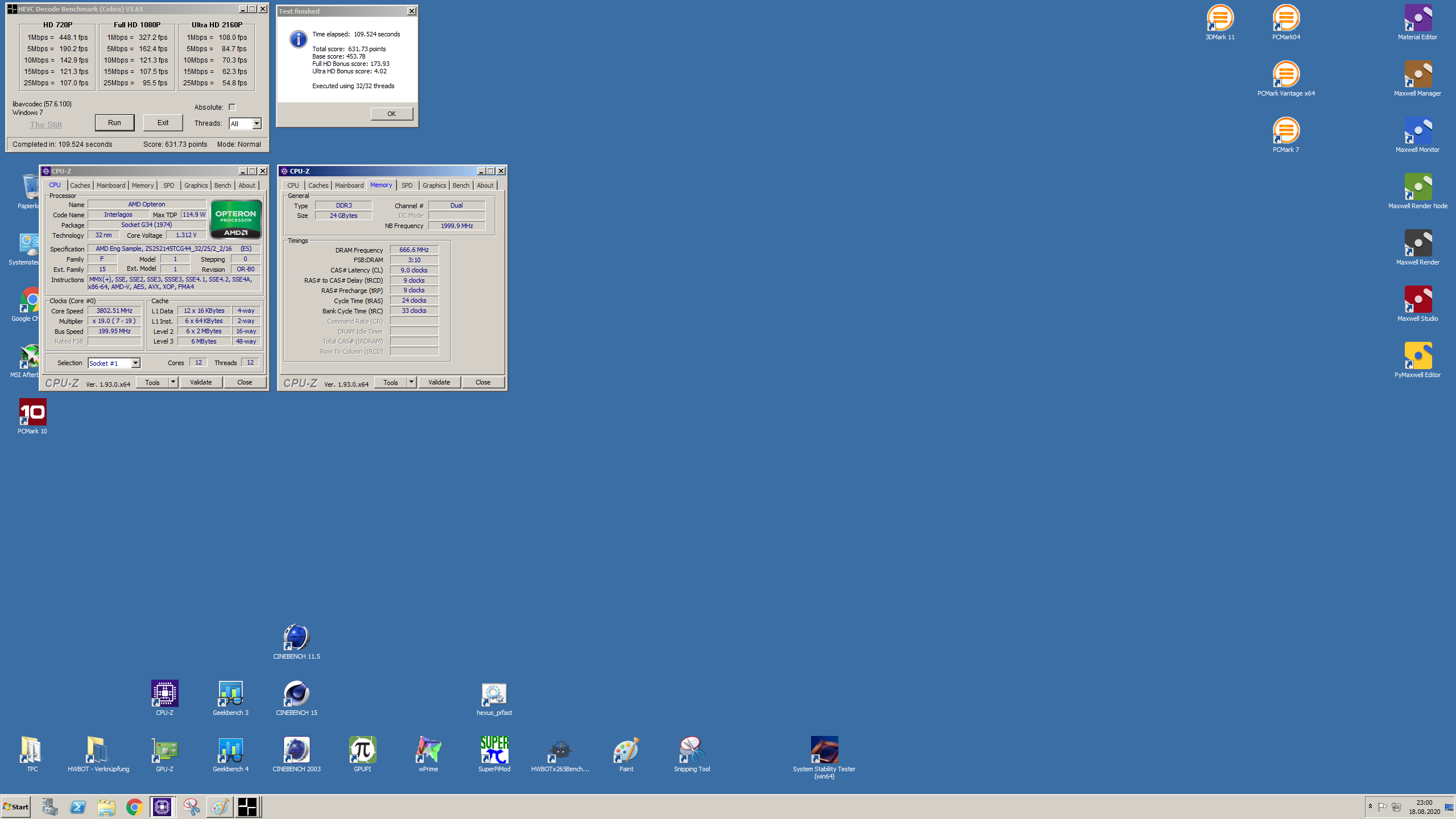This screenshot has width=1456, height=819.
Task: Launch PyMaxwell Editor shortcut
Action: (x=1417, y=360)
